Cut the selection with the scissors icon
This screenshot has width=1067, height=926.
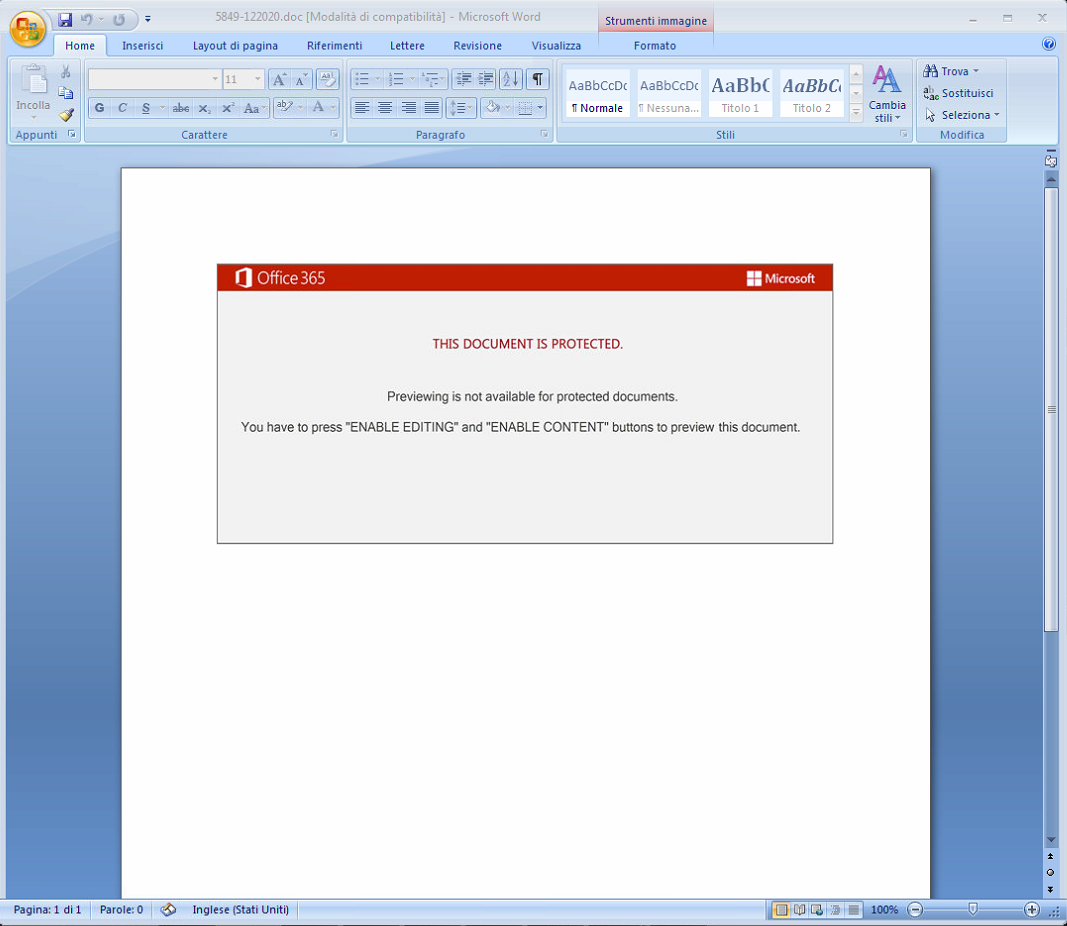(x=66, y=71)
